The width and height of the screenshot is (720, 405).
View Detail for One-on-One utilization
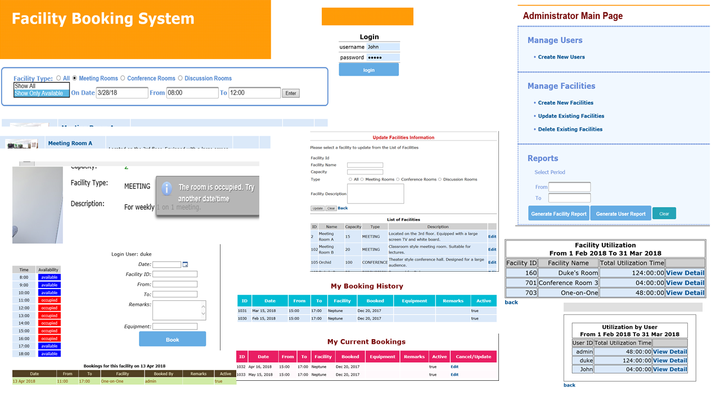click(x=685, y=293)
